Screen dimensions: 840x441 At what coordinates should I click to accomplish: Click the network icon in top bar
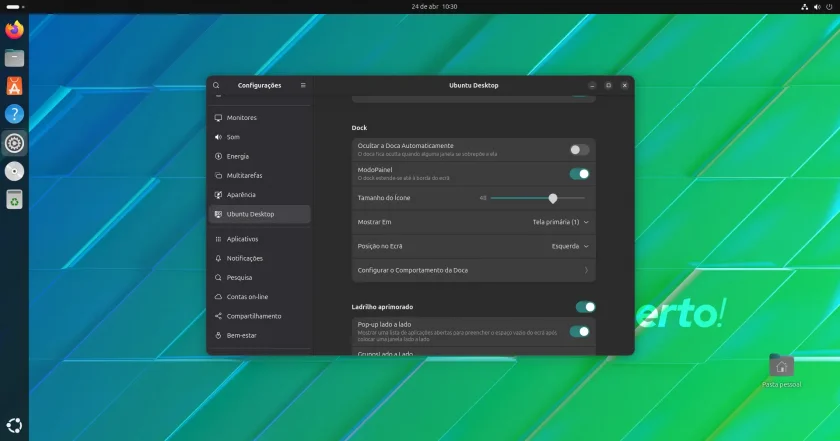click(x=805, y=7)
